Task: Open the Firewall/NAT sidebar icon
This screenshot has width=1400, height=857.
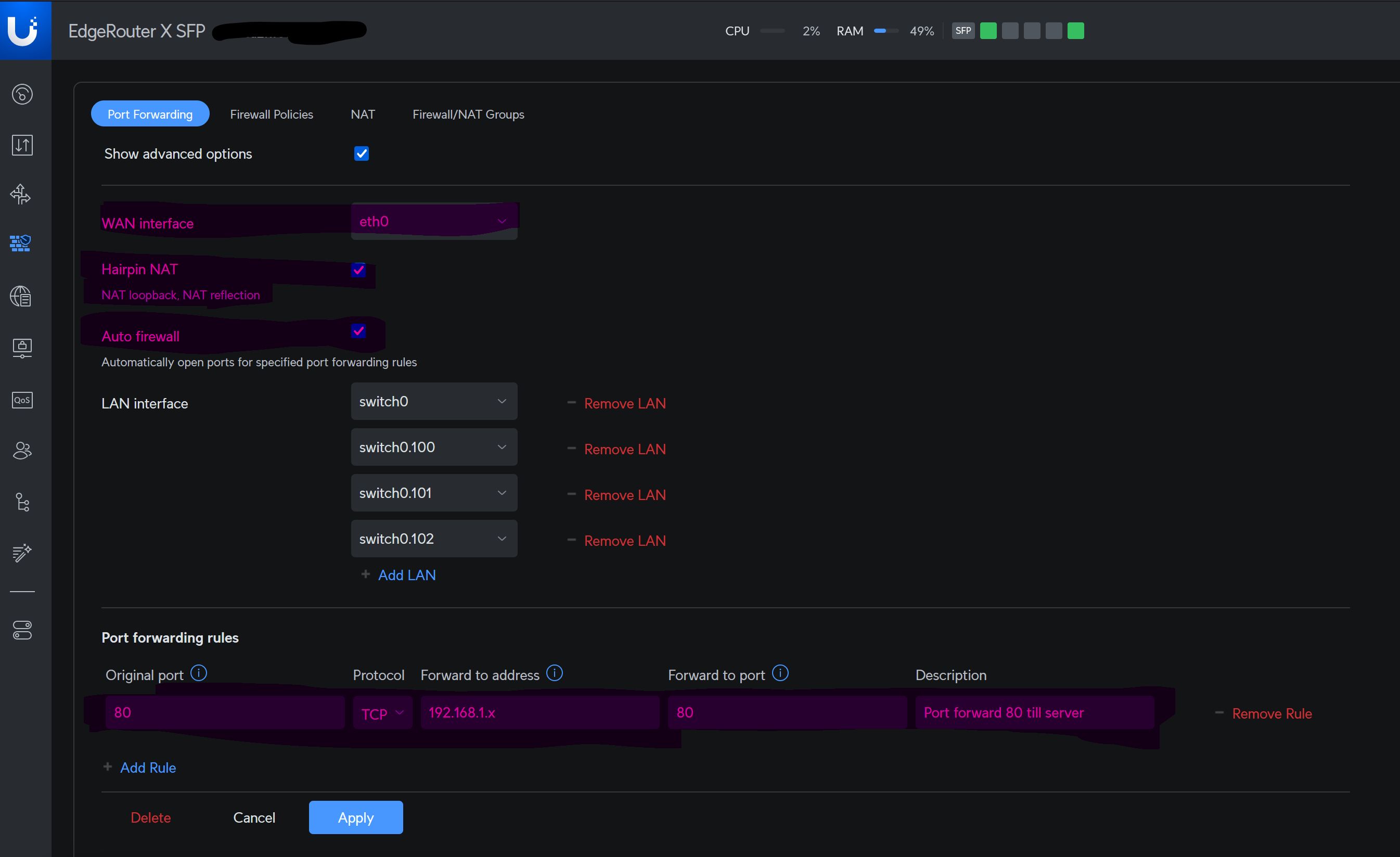Action: pyautogui.click(x=20, y=243)
